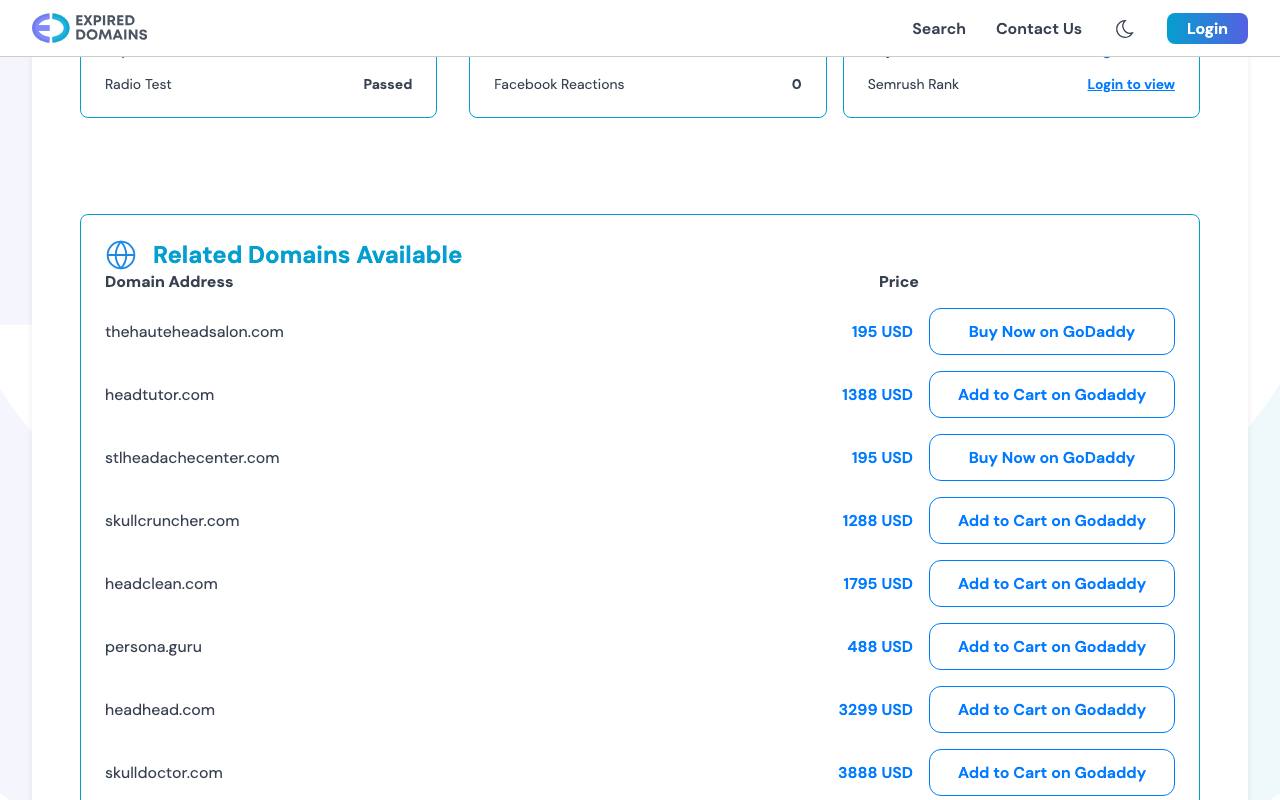1280x800 pixels.
Task: Click the Passed status value
Action: [388, 84]
